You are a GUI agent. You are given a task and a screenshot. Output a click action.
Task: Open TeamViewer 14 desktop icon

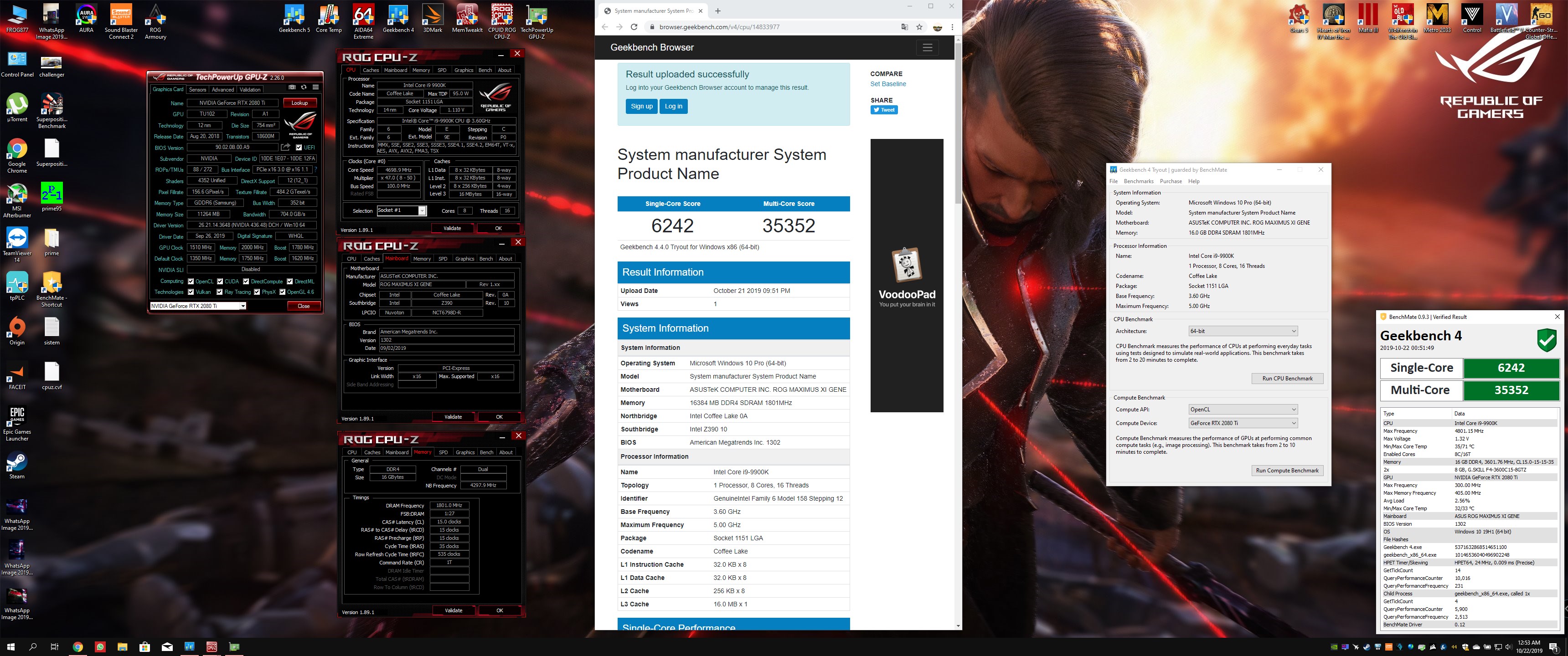pos(17,245)
